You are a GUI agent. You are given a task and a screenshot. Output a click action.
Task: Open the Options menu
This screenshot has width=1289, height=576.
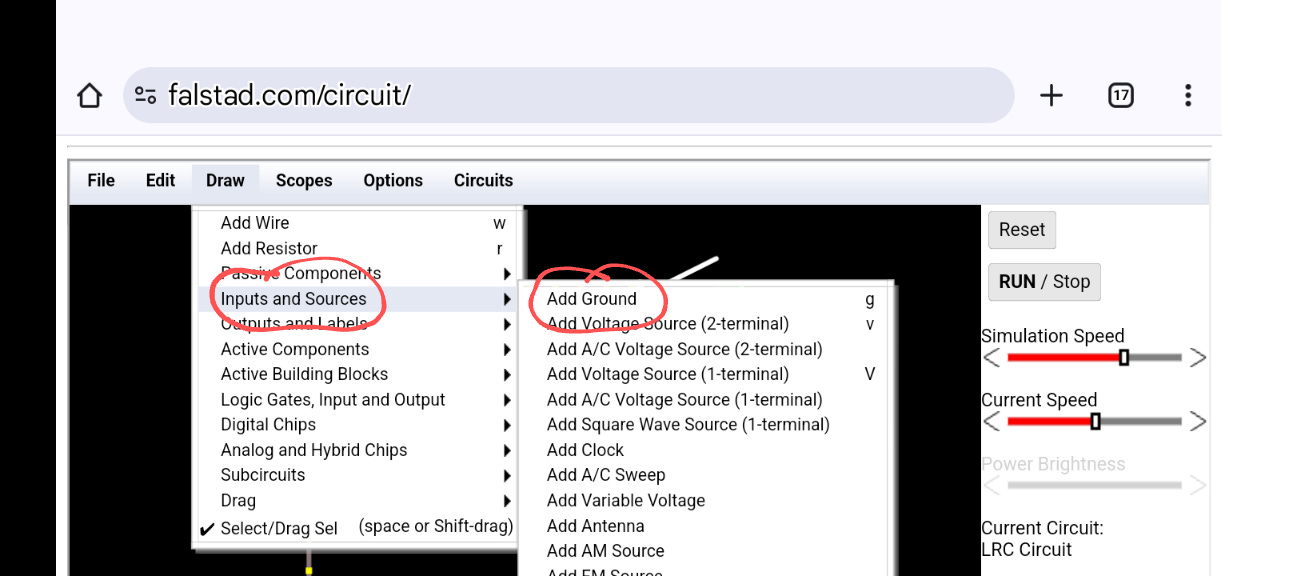[x=393, y=180]
